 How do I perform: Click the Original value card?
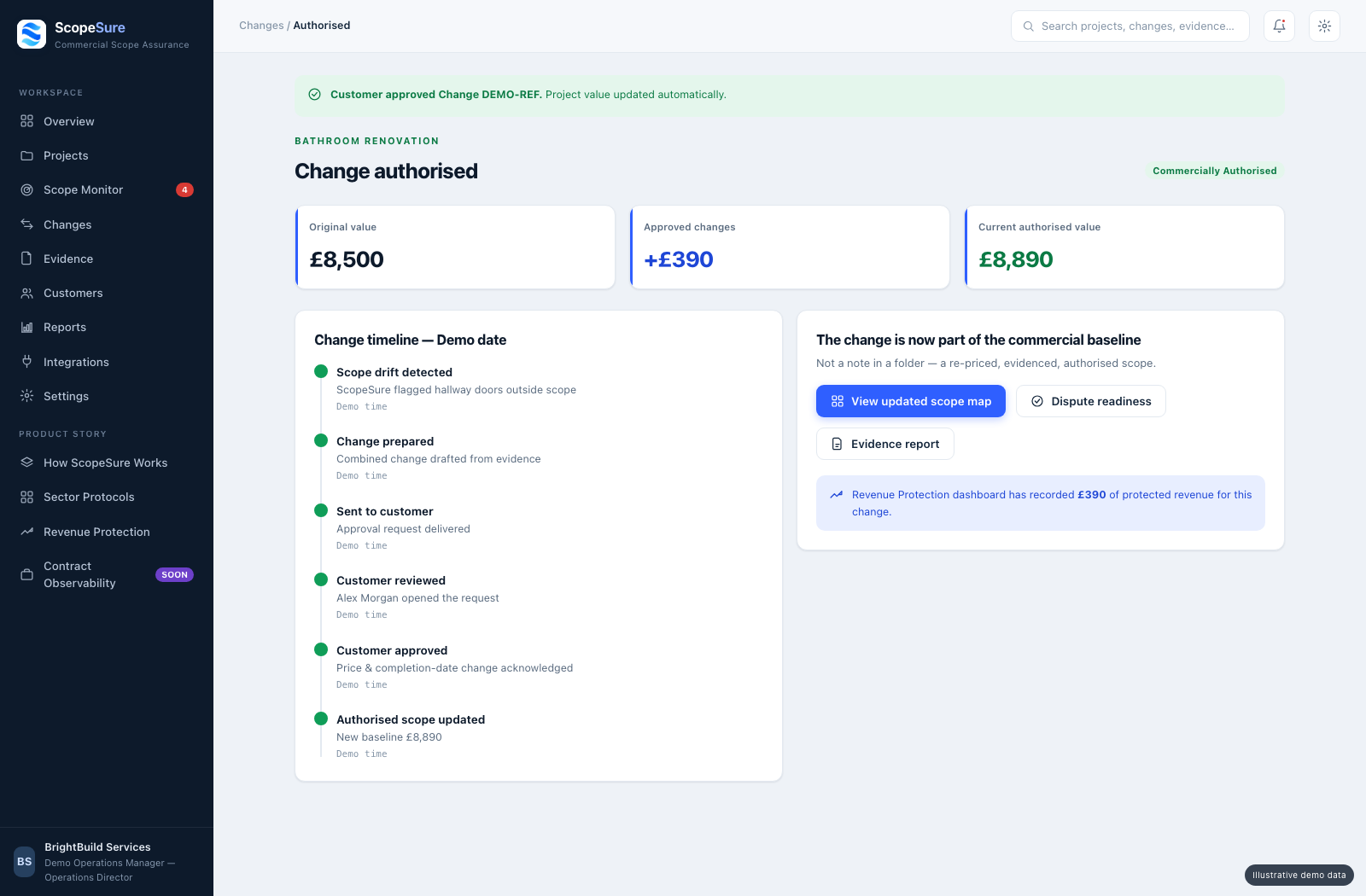tap(455, 247)
